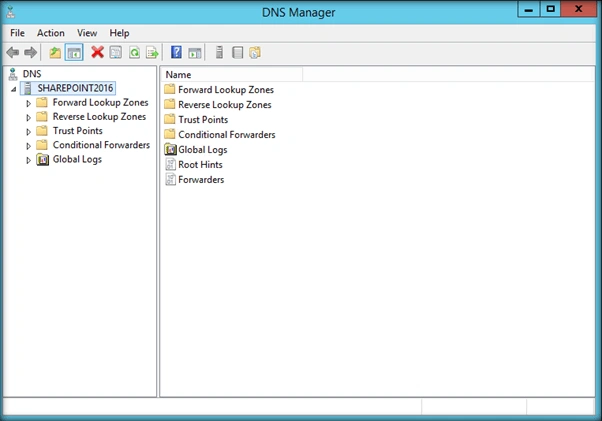
Task: Click the Back arrow toolbar button
Action: [x=13, y=52]
